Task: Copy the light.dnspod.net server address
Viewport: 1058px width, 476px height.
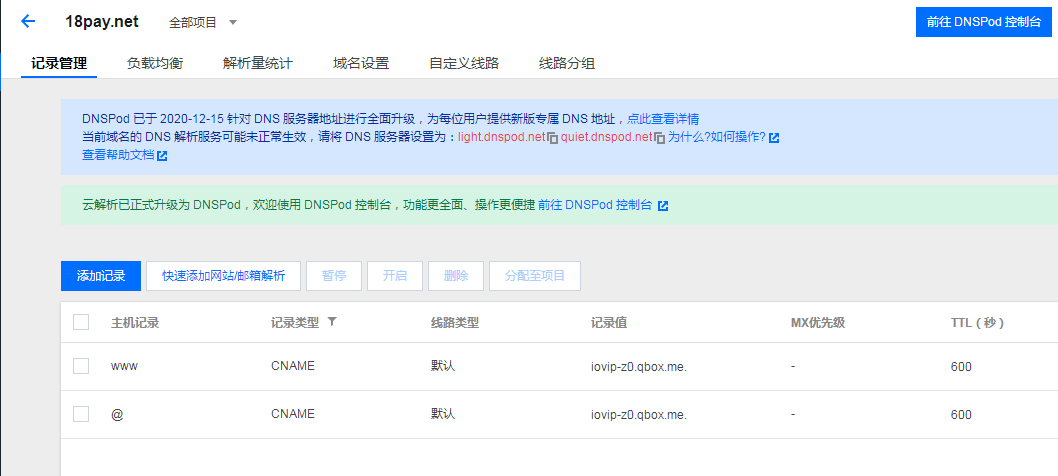Action: [552, 137]
